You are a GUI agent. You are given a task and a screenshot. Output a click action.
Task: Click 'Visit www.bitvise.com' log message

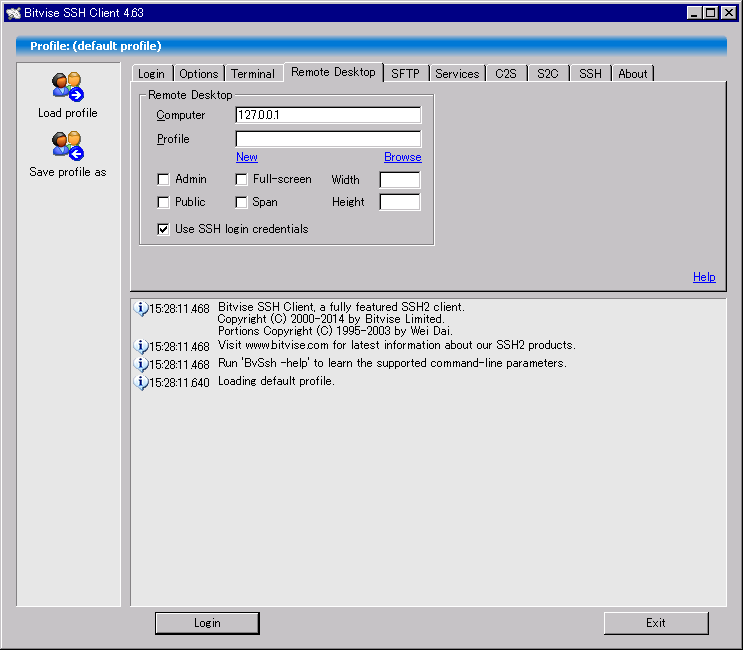click(397, 345)
